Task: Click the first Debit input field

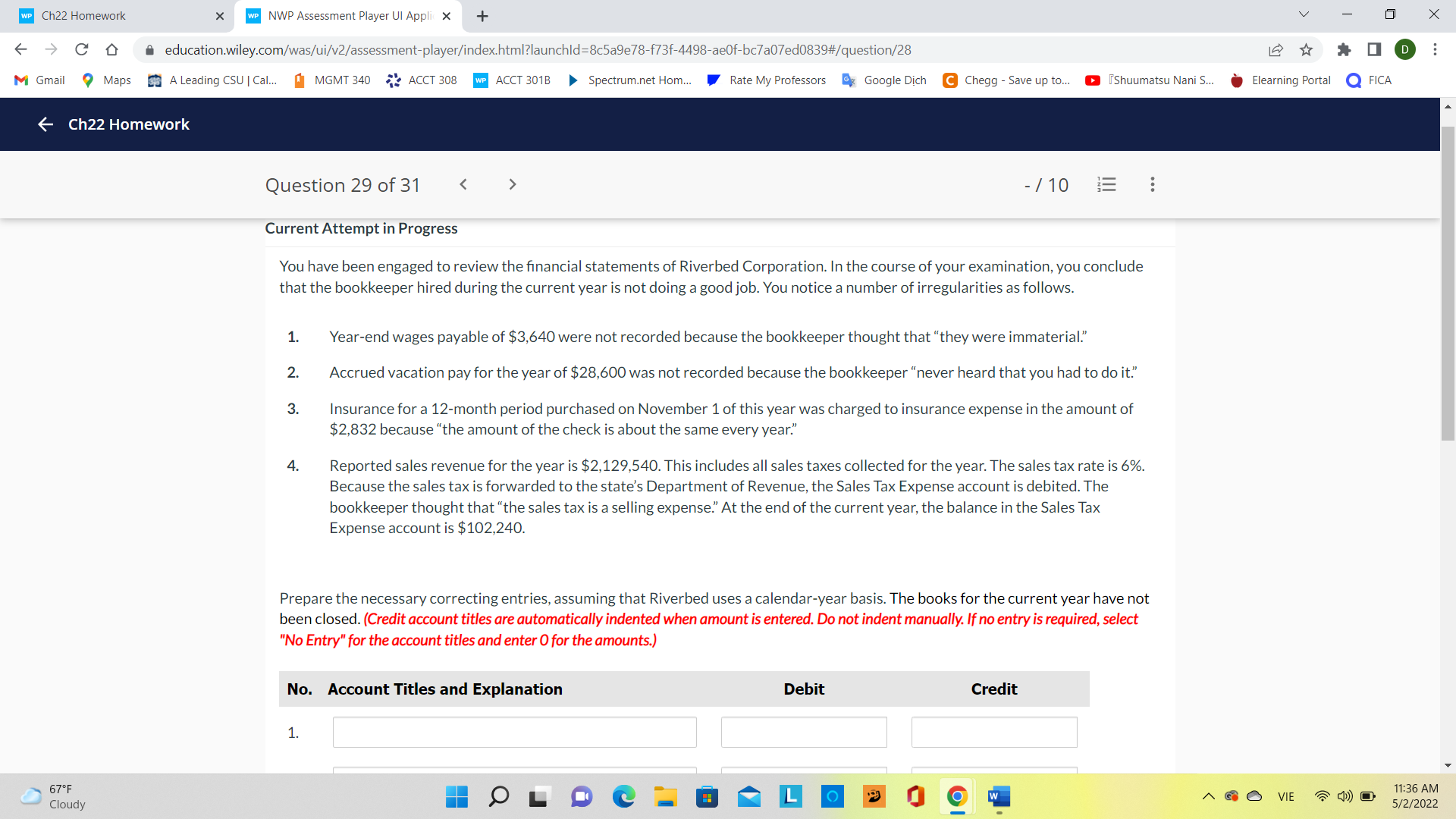Action: pos(803,732)
